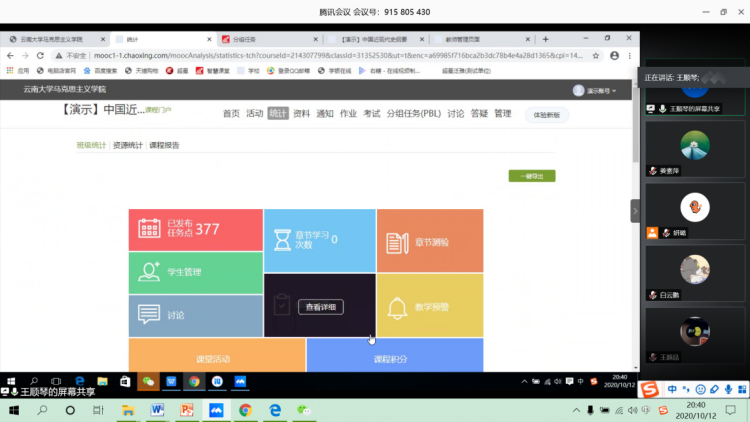Click the 章节测验 document icon

pyautogui.click(x=397, y=241)
